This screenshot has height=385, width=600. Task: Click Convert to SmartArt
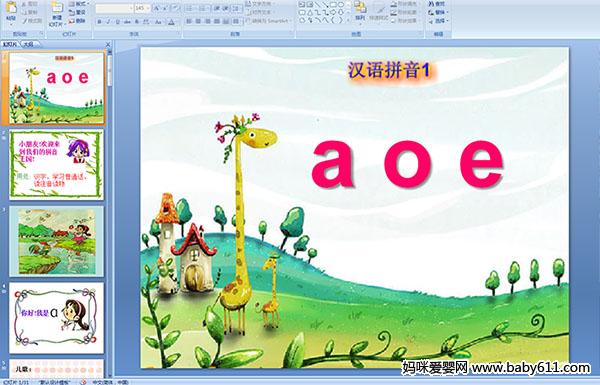pyautogui.click(x=268, y=21)
